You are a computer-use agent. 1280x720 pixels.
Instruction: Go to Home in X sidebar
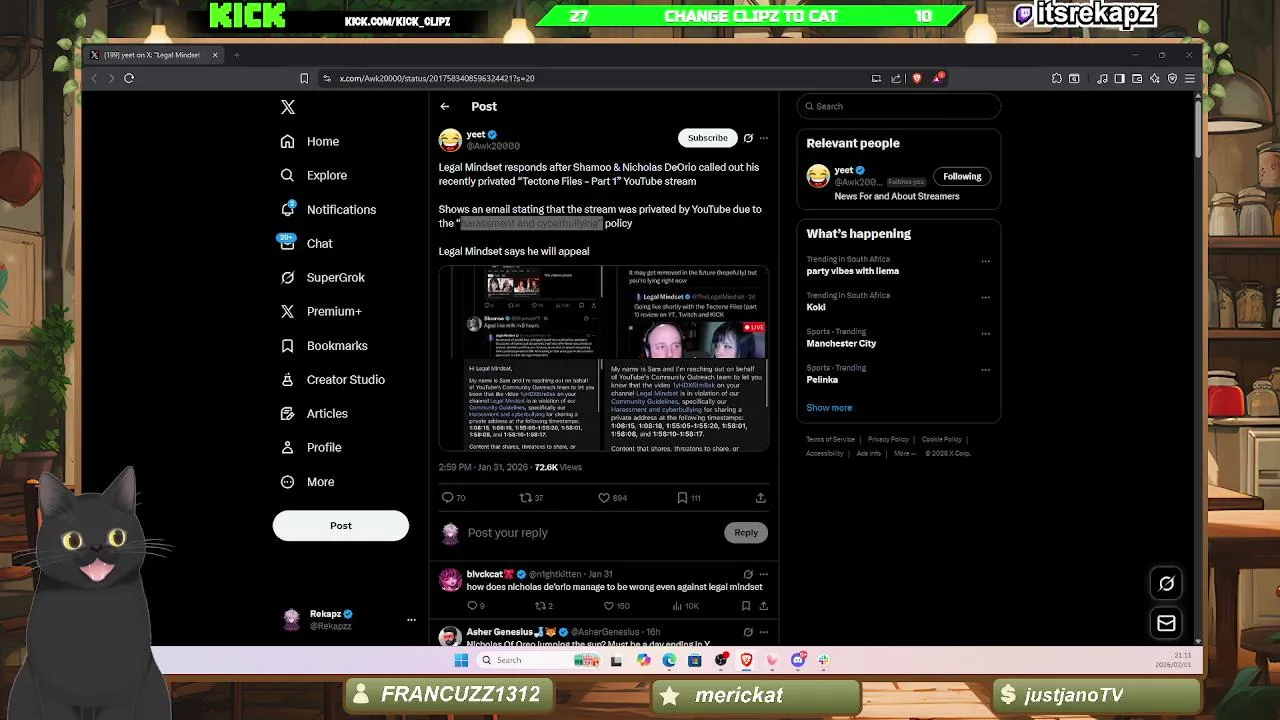pyautogui.click(x=310, y=141)
